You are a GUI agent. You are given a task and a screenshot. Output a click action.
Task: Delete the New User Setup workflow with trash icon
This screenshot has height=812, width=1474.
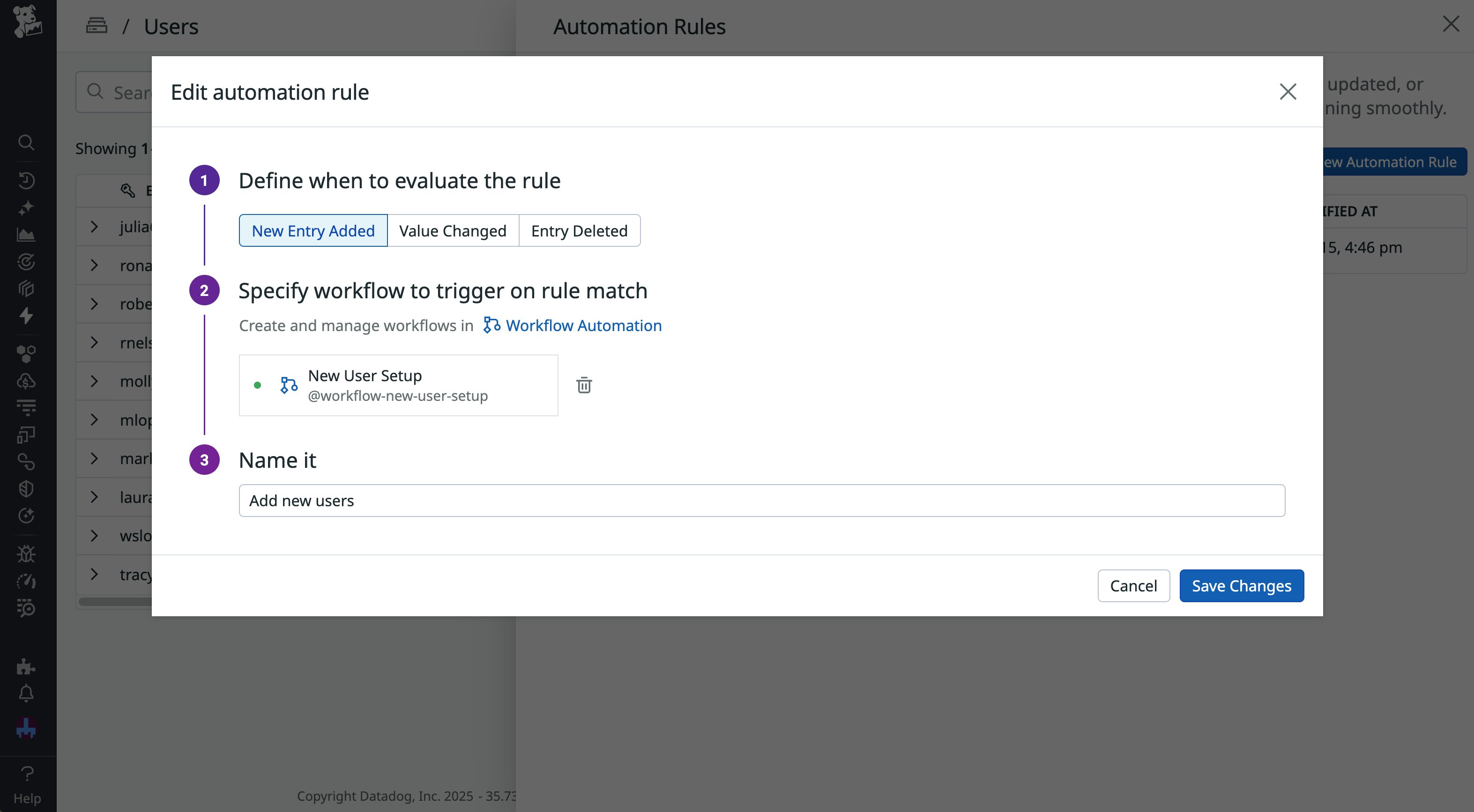[584, 385]
